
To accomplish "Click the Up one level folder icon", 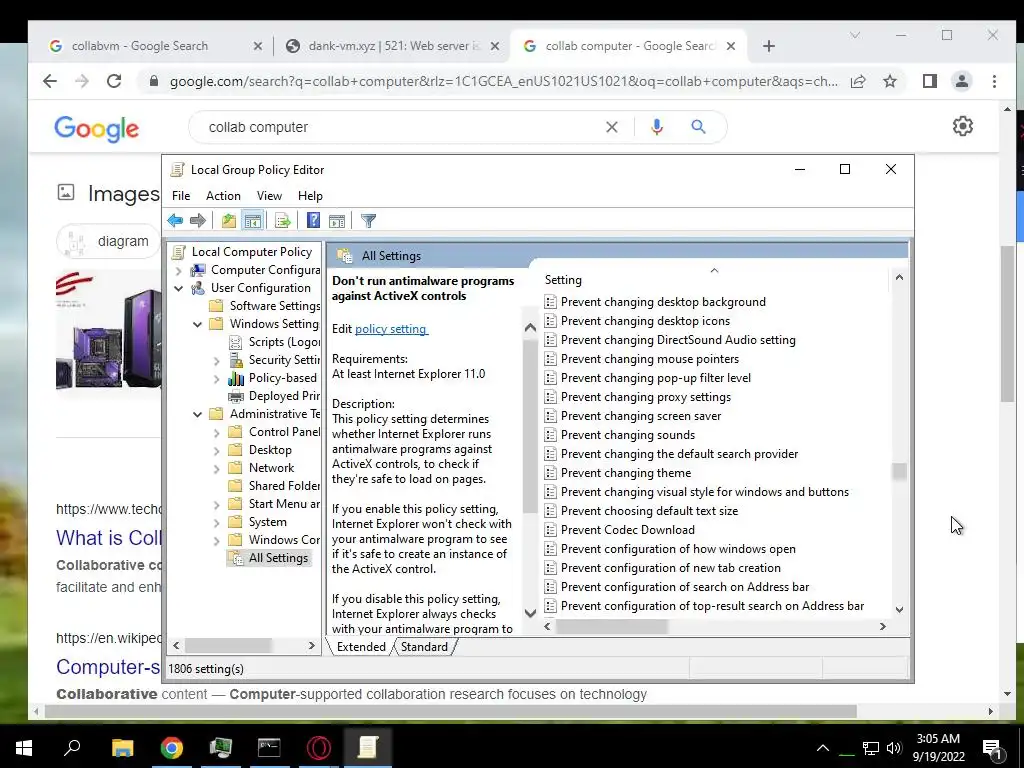I will point(229,221).
